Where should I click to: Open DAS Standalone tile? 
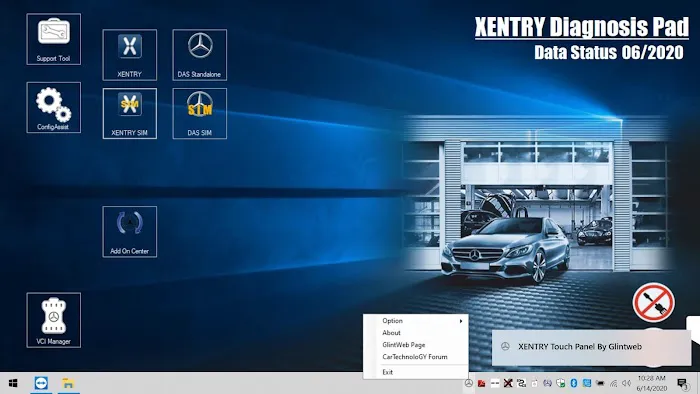[200, 55]
